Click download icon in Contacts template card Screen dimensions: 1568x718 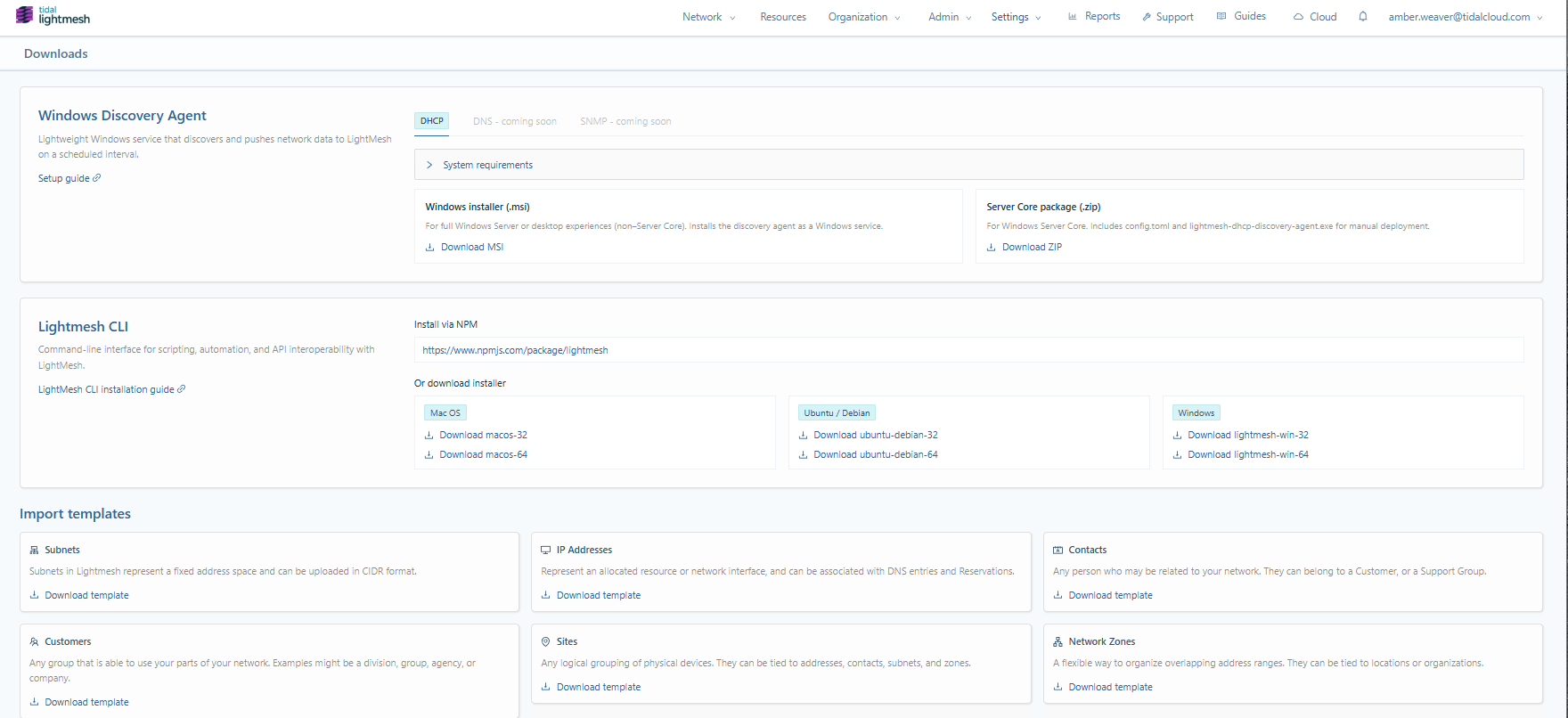pos(1058,596)
